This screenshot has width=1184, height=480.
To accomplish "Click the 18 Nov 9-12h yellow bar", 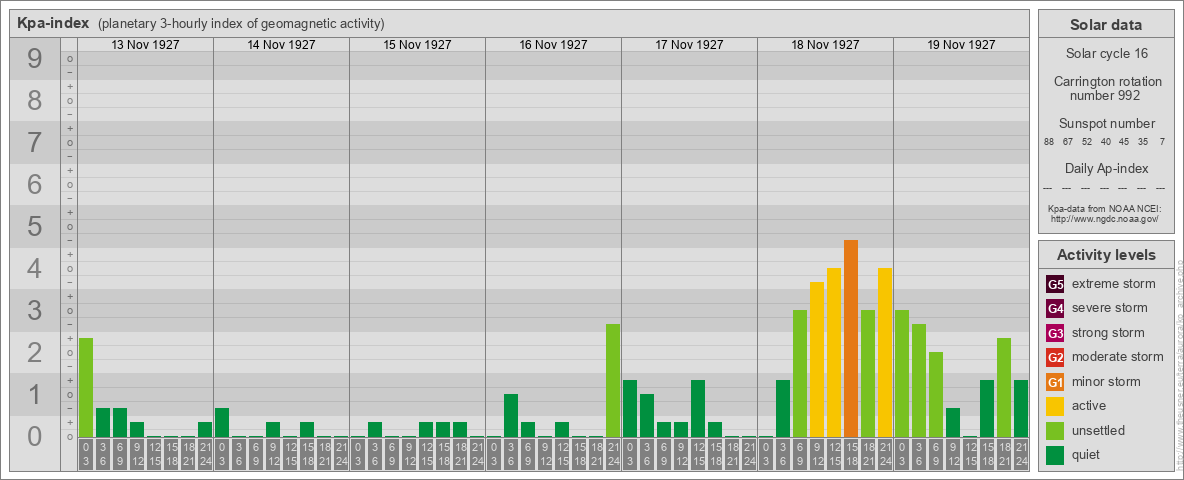I will pyautogui.click(x=817, y=360).
